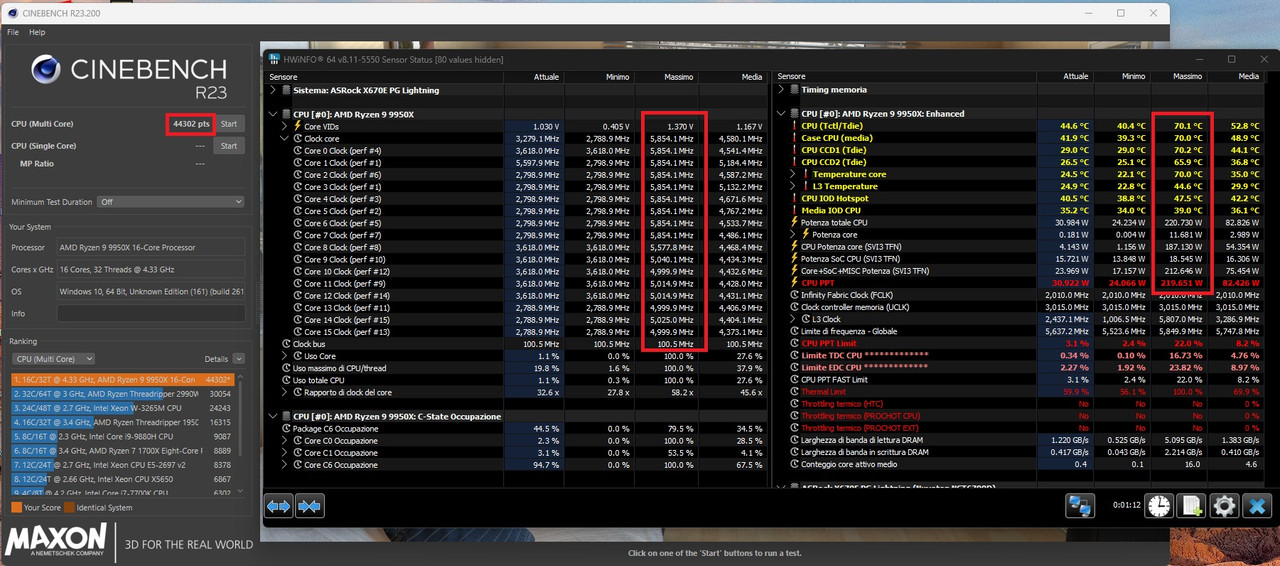Expand Timing memoria section
The width and height of the screenshot is (1280, 566).
tap(781, 90)
